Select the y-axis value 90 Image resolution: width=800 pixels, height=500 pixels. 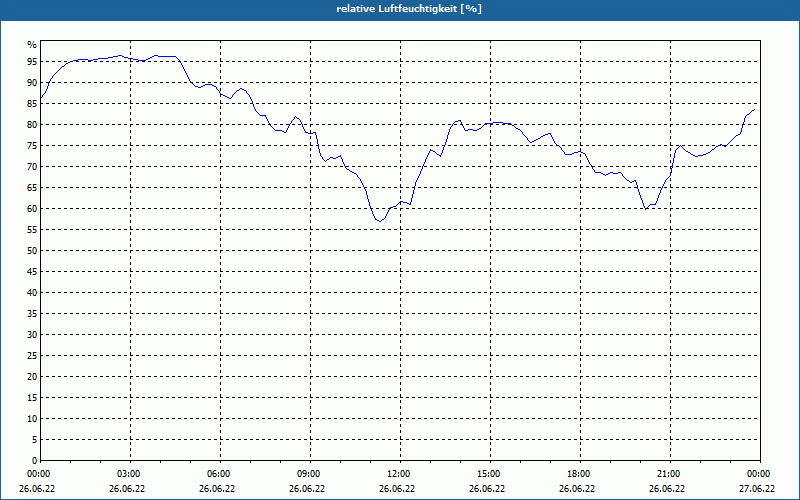tap(32, 83)
